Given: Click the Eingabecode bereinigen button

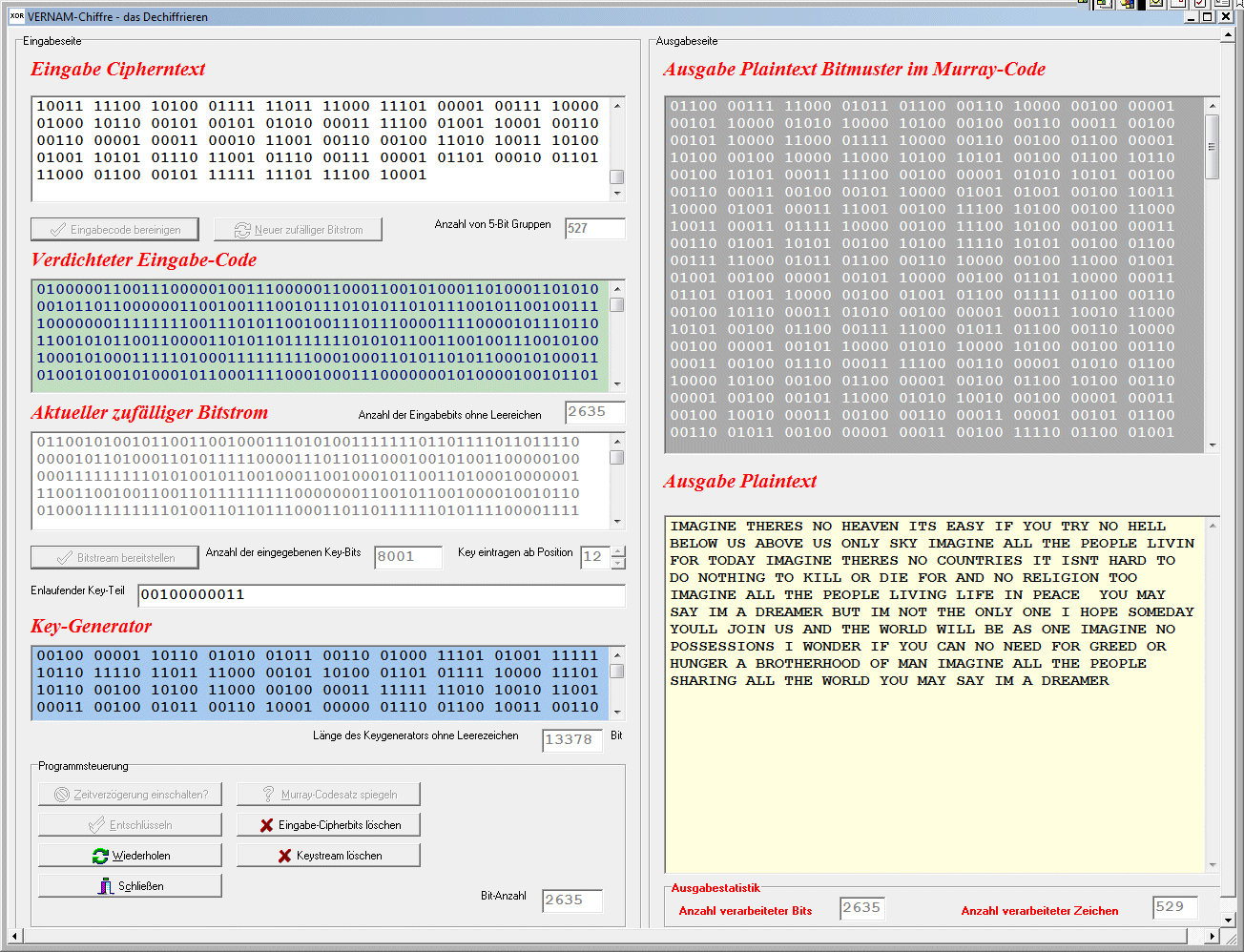Looking at the screenshot, I should pyautogui.click(x=114, y=230).
